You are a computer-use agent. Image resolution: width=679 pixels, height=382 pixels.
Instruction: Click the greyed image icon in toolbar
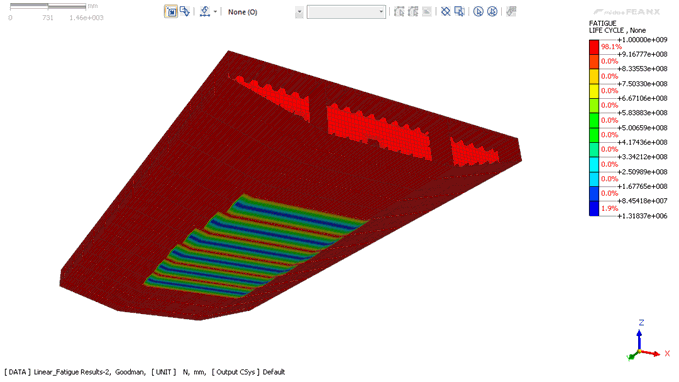427,12
